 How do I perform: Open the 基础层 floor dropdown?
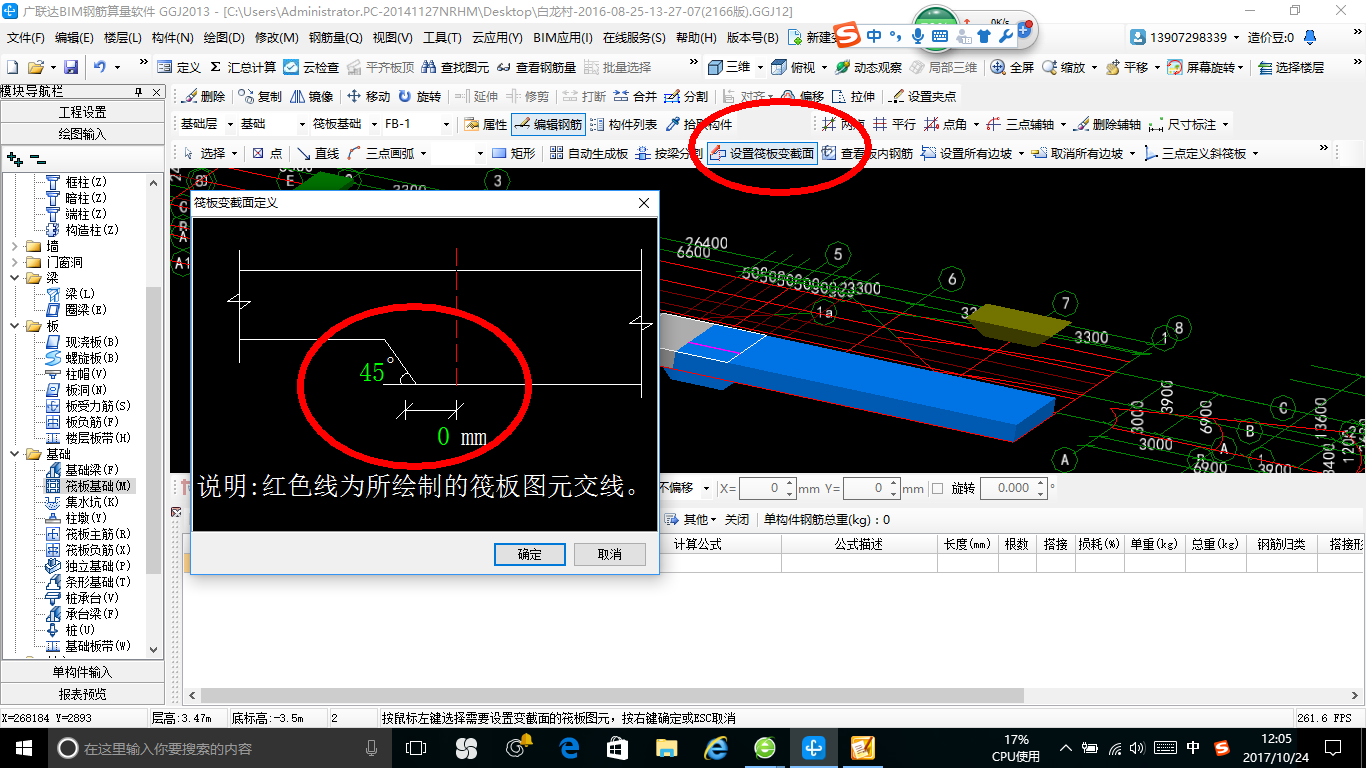[x=229, y=125]
